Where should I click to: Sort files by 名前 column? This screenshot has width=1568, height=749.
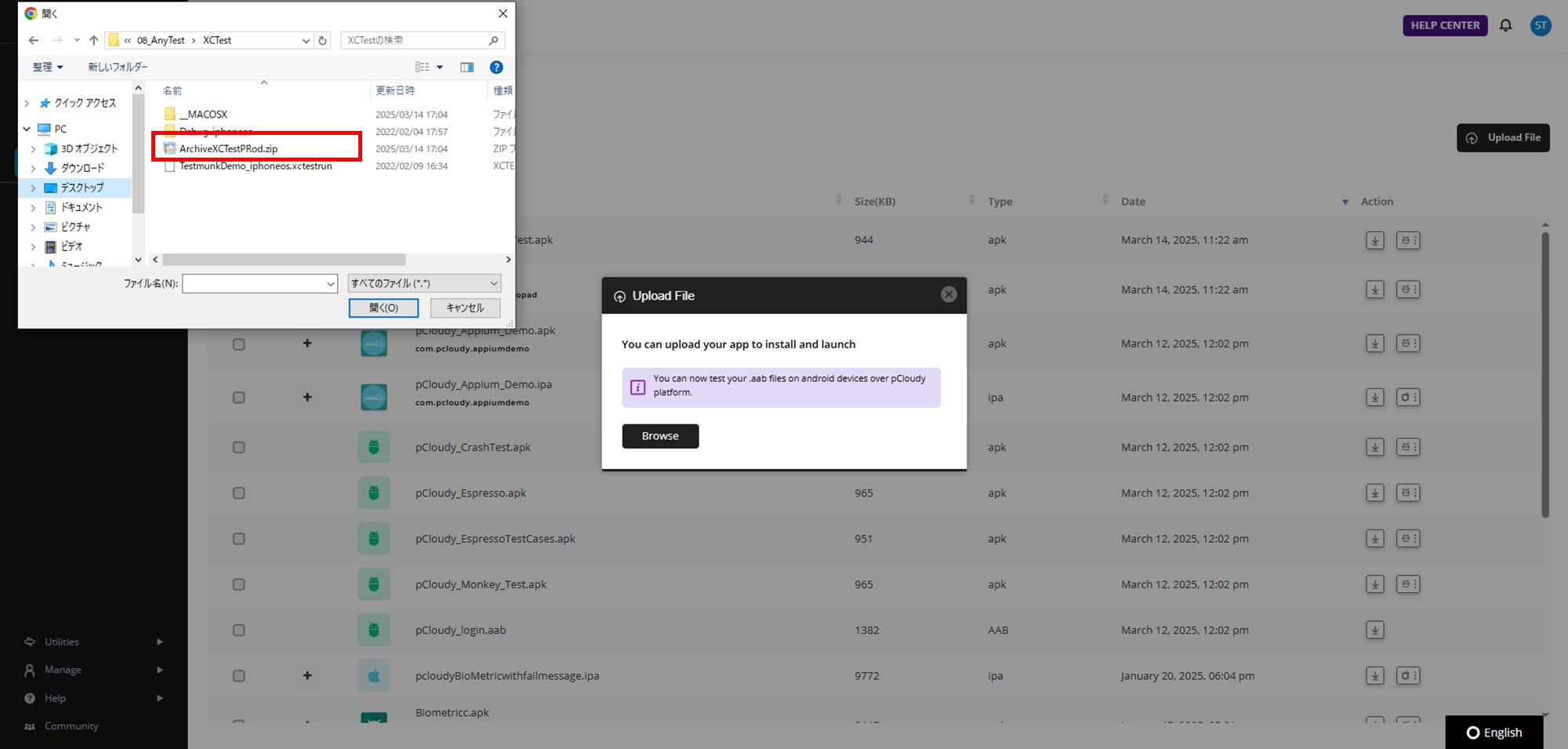[172, 91]
